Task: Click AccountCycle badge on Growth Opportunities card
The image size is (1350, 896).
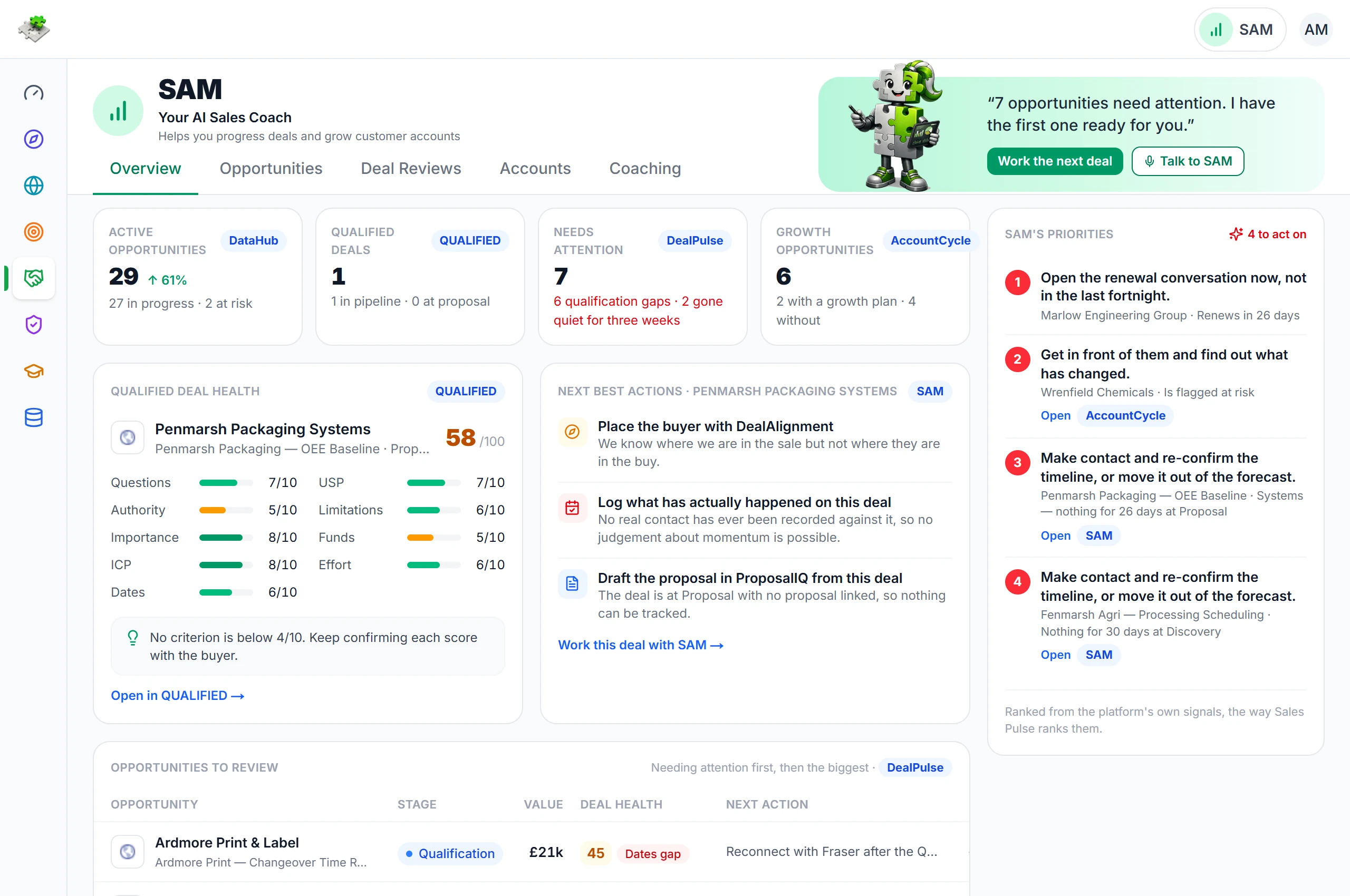Action: tap(930, 240)
